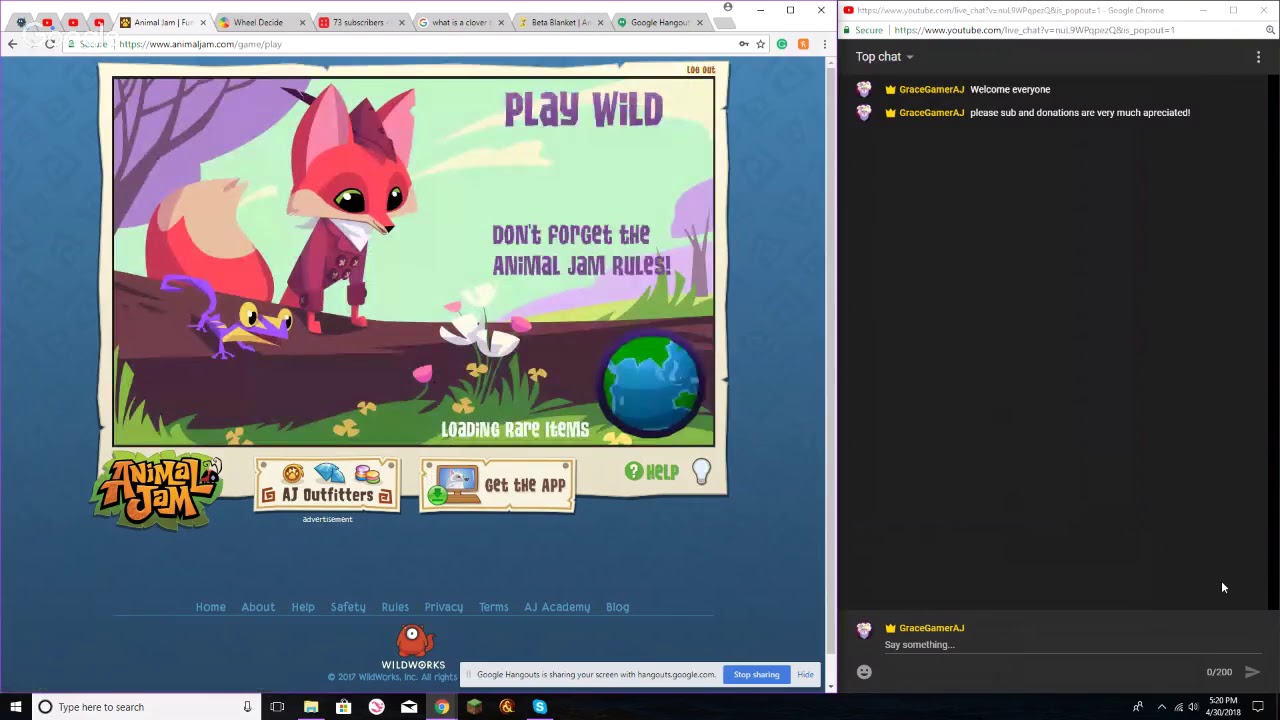Open the chat options three-dot menu
This screenshot has height=720, width=1280.
[x=1258, y=57]
